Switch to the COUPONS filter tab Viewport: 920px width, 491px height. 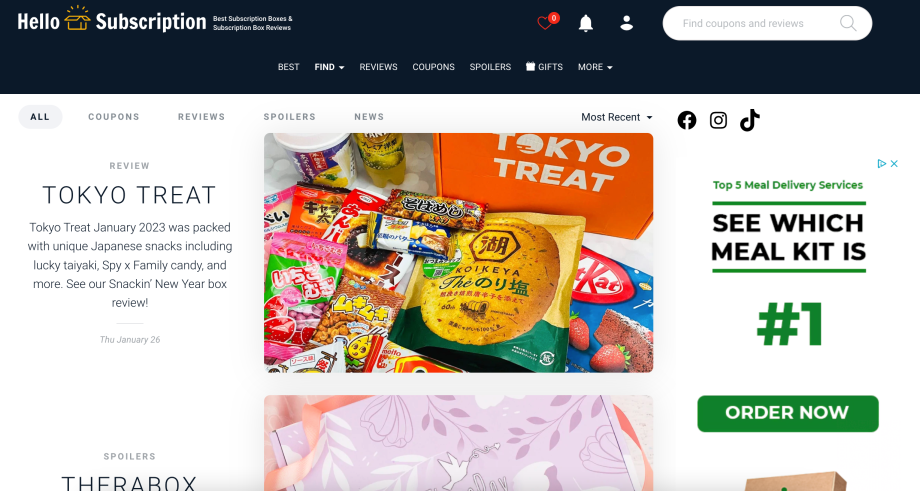pos(114,117)
